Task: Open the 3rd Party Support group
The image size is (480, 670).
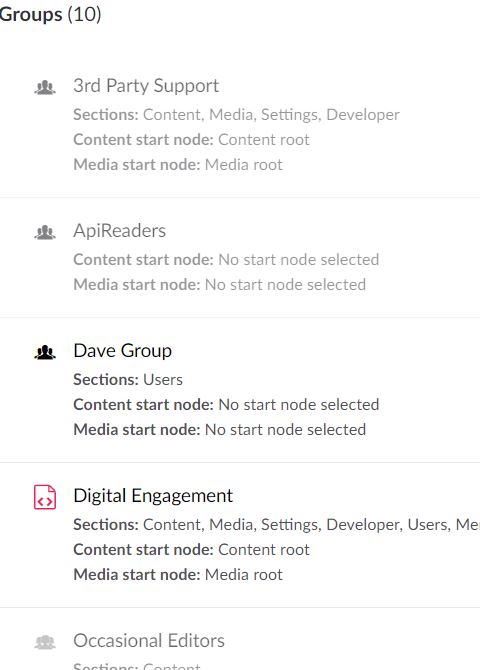Action: coord(146,86)
